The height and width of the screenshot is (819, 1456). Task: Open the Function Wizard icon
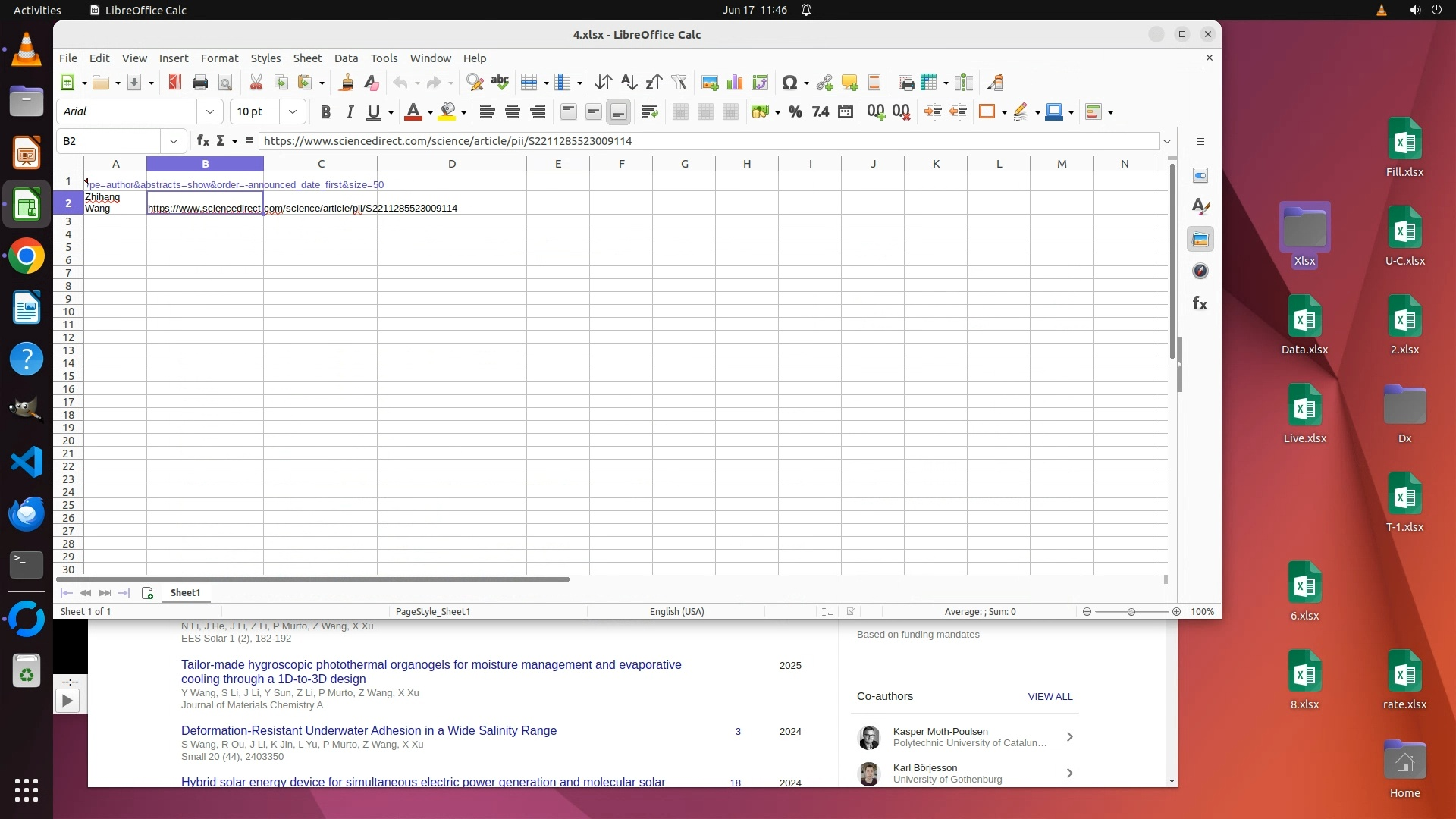pos(202,141)
